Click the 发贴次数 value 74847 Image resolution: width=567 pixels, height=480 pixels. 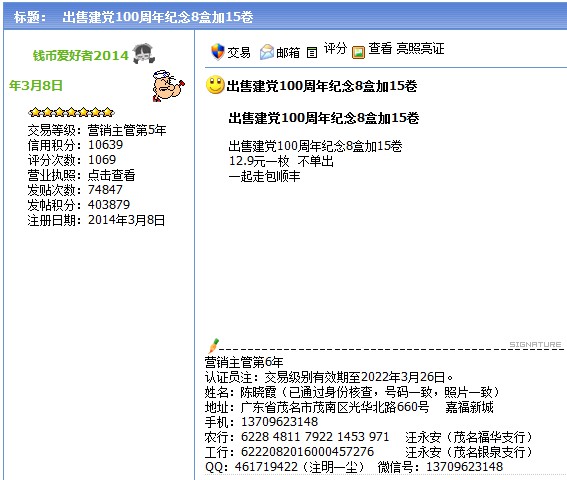point(105,190)
